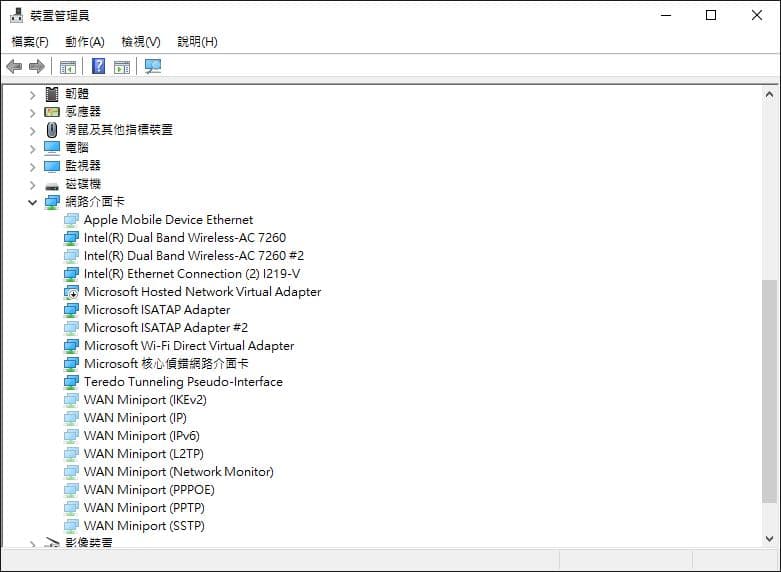Click the icon of WAN Miniport (PPPOE)
Viewport: 781px width, 572px height.
tap(71, 490)
